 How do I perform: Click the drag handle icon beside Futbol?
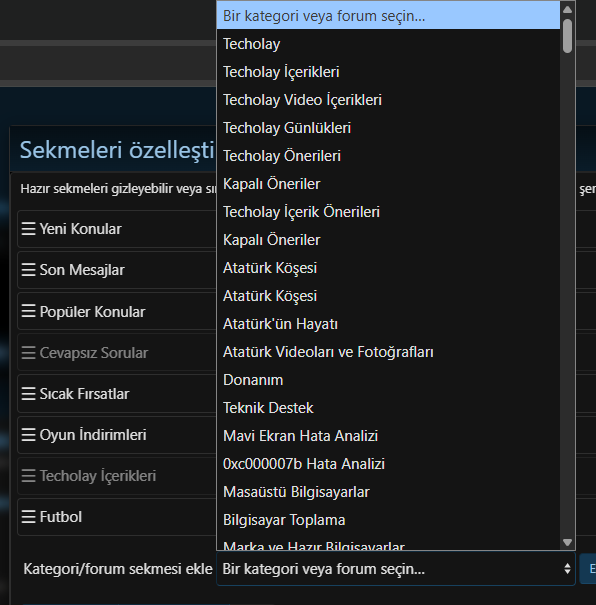point(29,517)
